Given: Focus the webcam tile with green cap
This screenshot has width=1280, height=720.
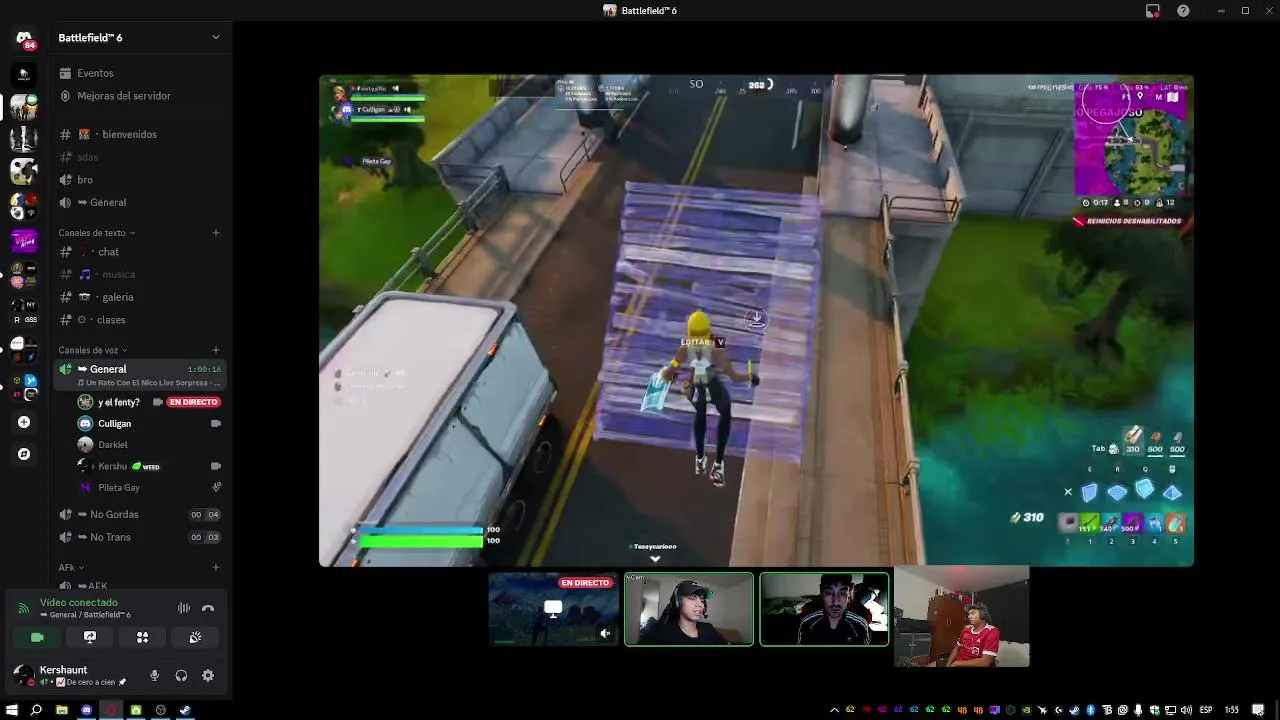Looking at the screenshot, I should click(689, 609).
